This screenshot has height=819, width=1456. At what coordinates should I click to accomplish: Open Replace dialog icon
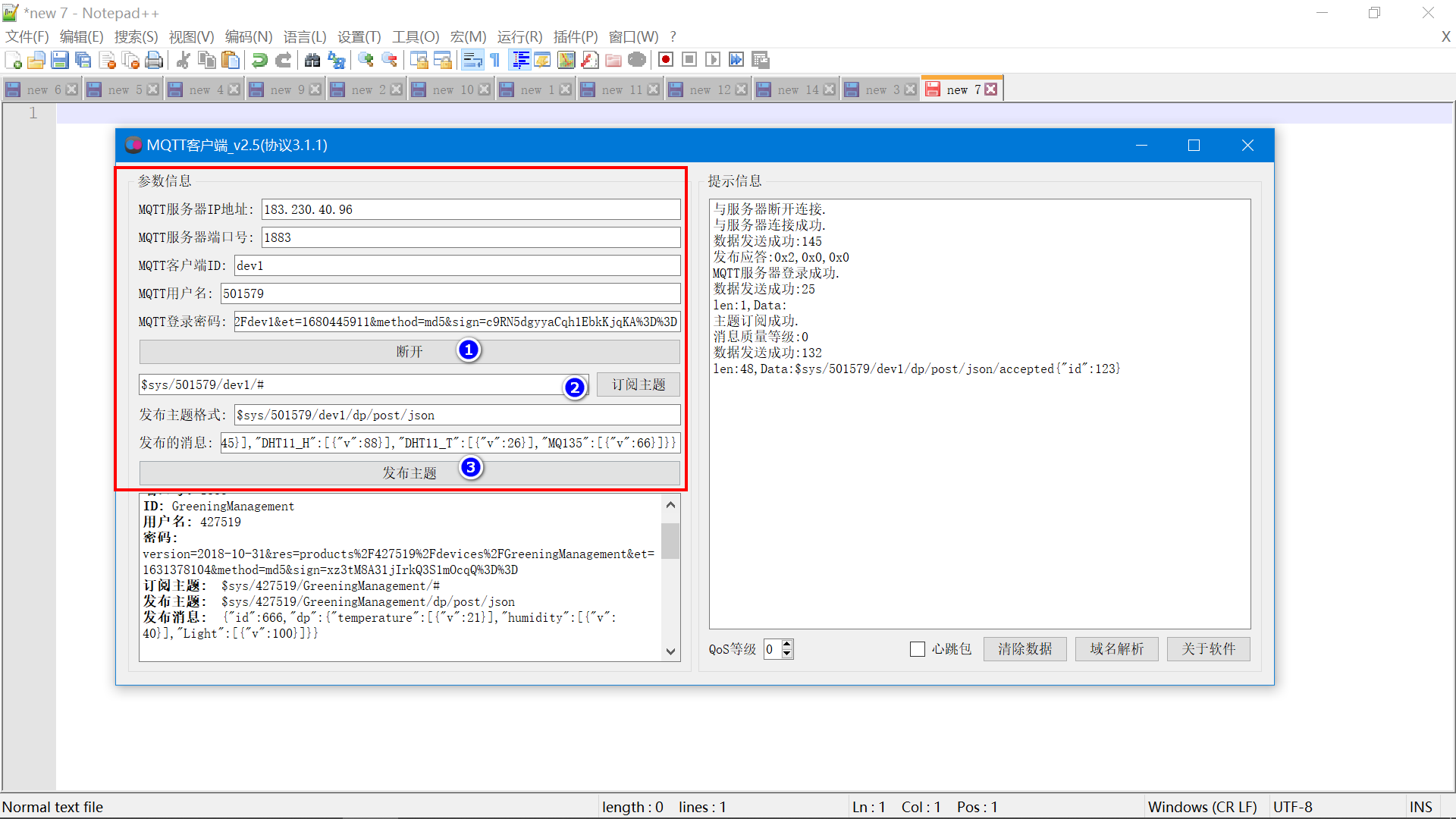pyautogui.click(x=336, y=60)
